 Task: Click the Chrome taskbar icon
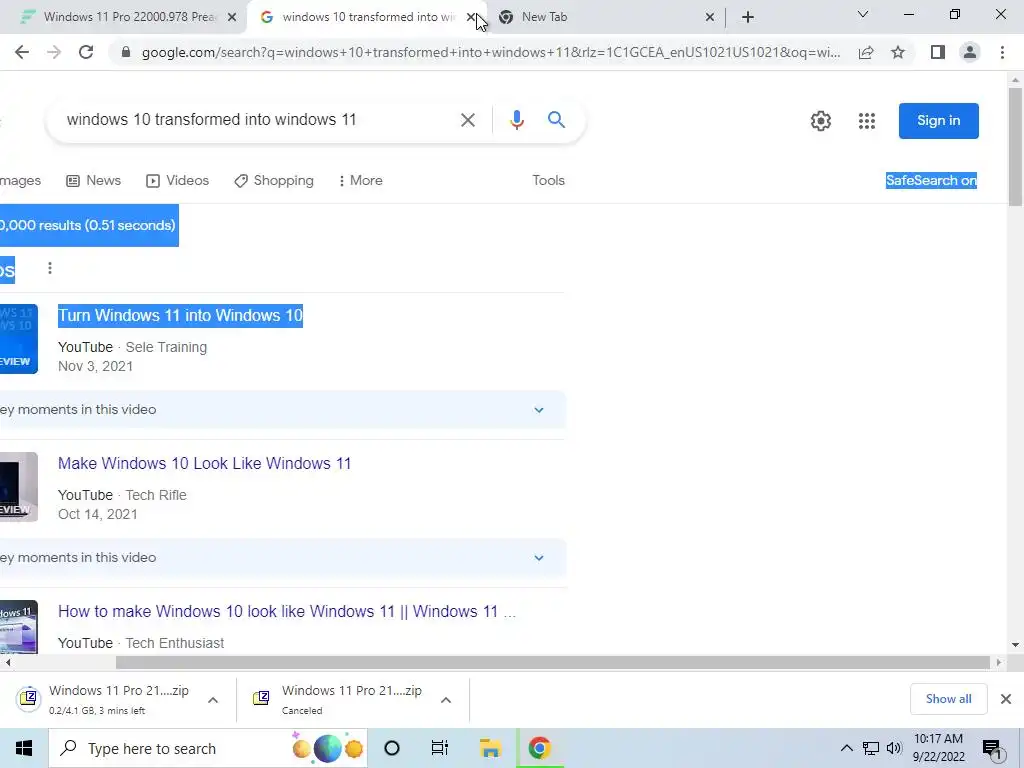539,748
